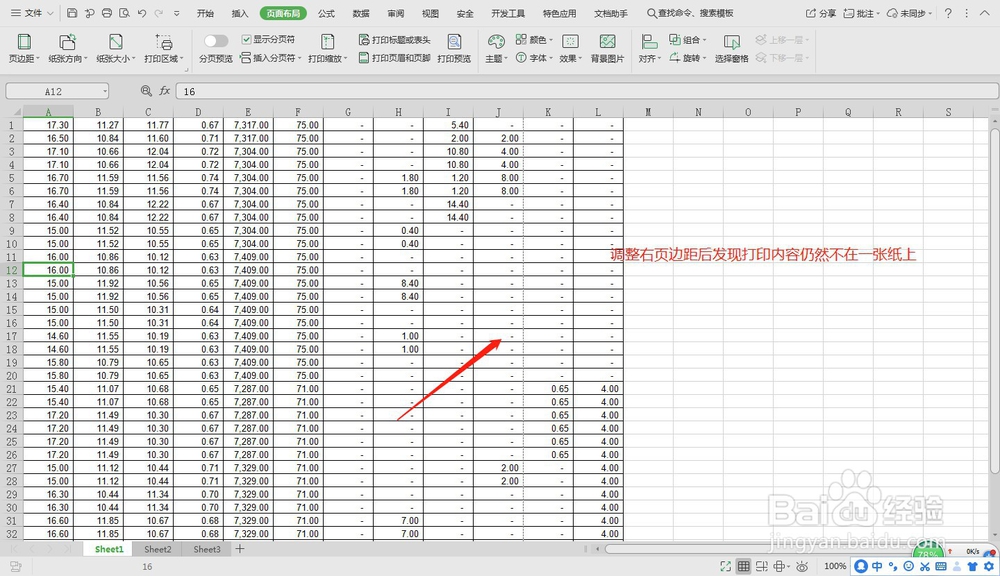Click the 打印预览 ribbon button
This screenshot has width=1000, height=576.
(454, 49)
